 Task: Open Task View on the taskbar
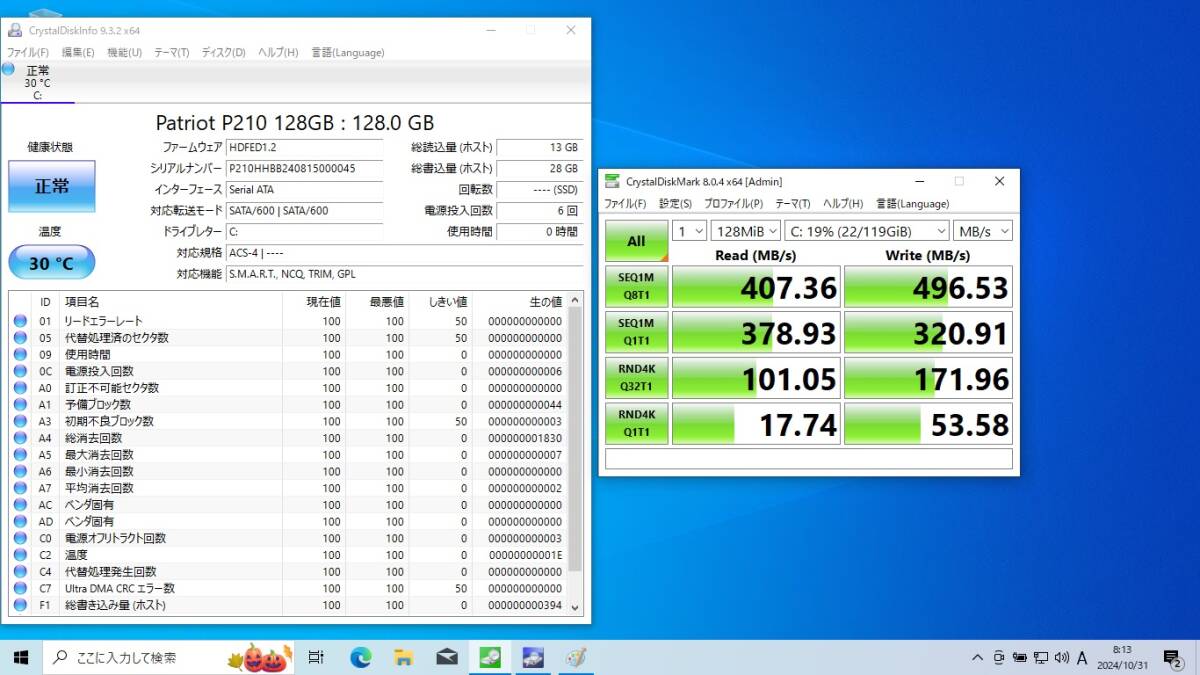(316, 657)
